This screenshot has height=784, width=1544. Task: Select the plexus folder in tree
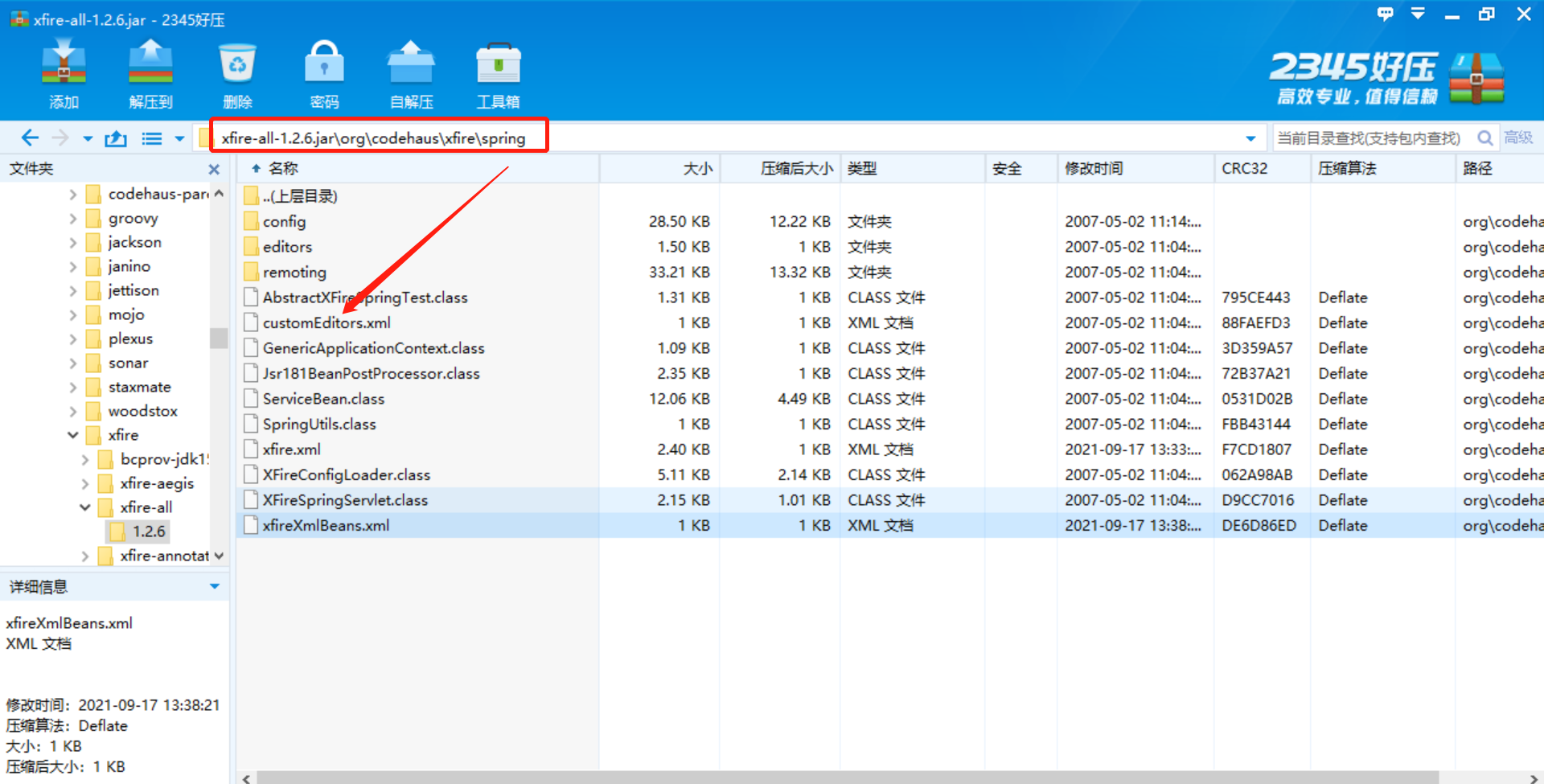click(x=130, y=339)
